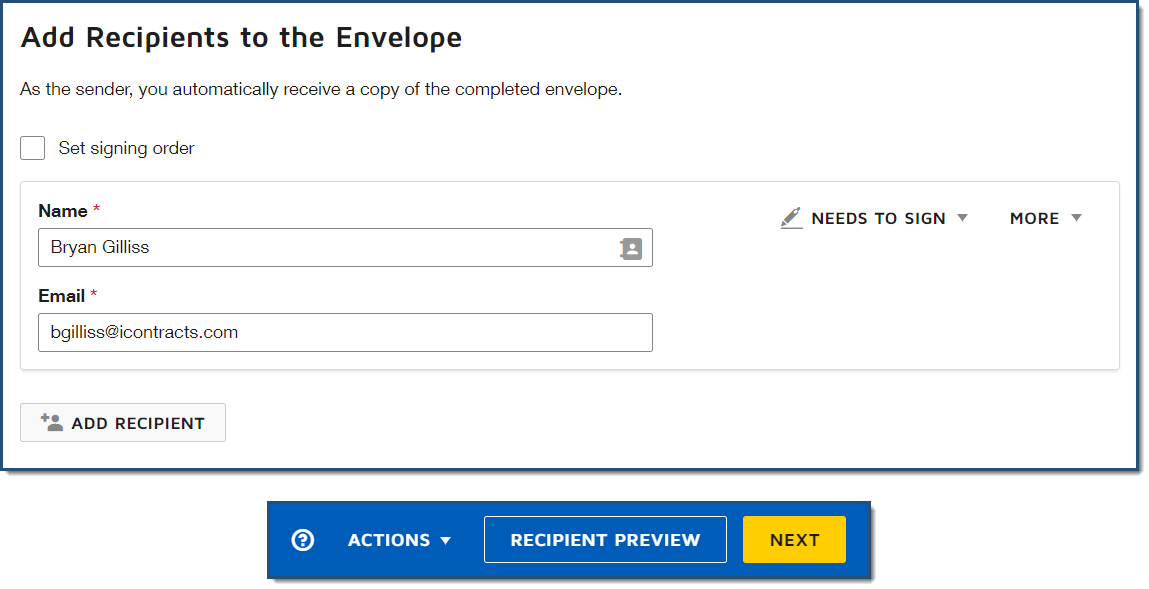Open the MORE options menu
Viewport: 1149px width, 589px height.
(1046, 218)
